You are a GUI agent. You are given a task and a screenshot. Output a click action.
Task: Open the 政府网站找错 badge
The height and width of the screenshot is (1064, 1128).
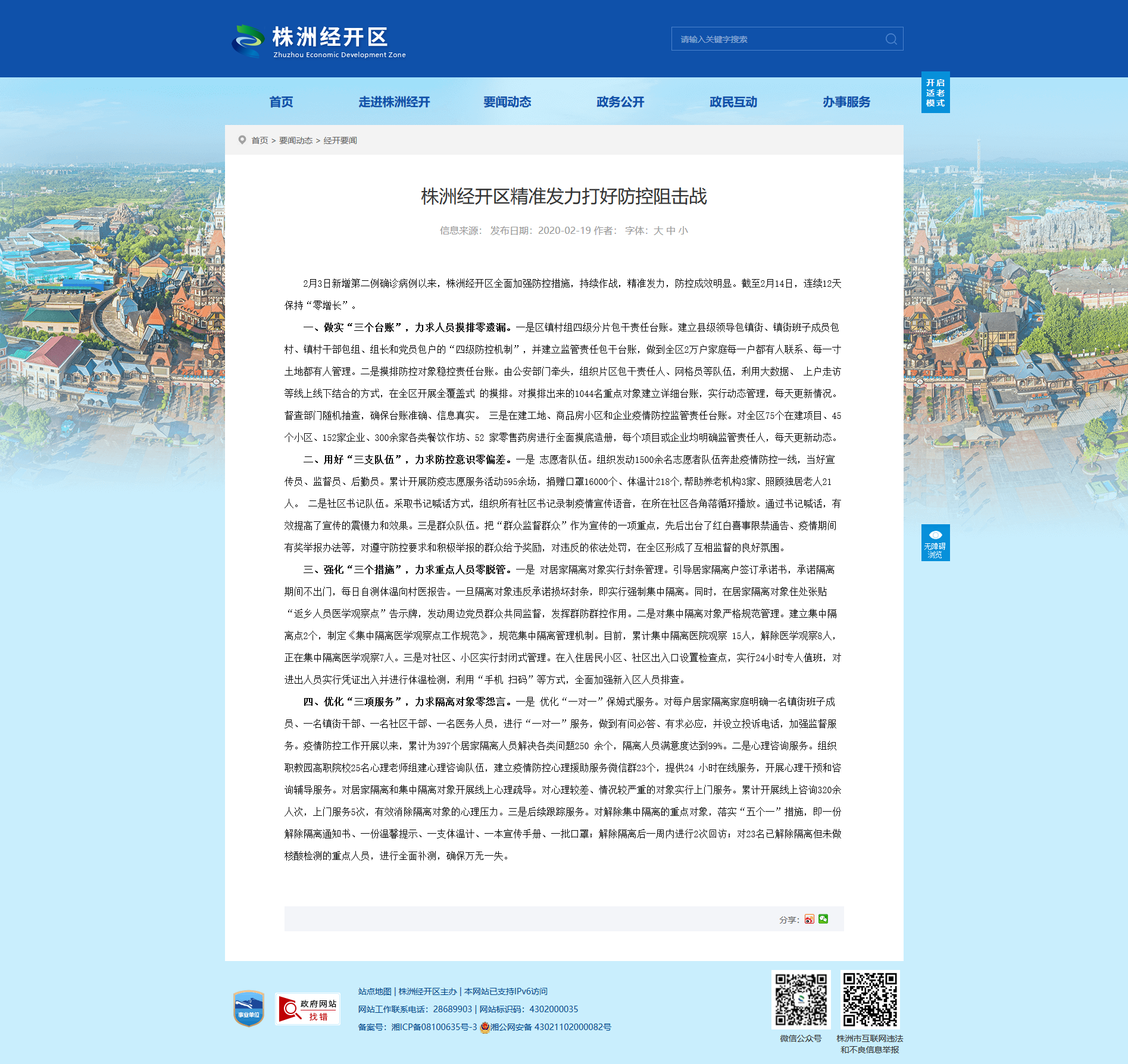(x=308, y=1009)
